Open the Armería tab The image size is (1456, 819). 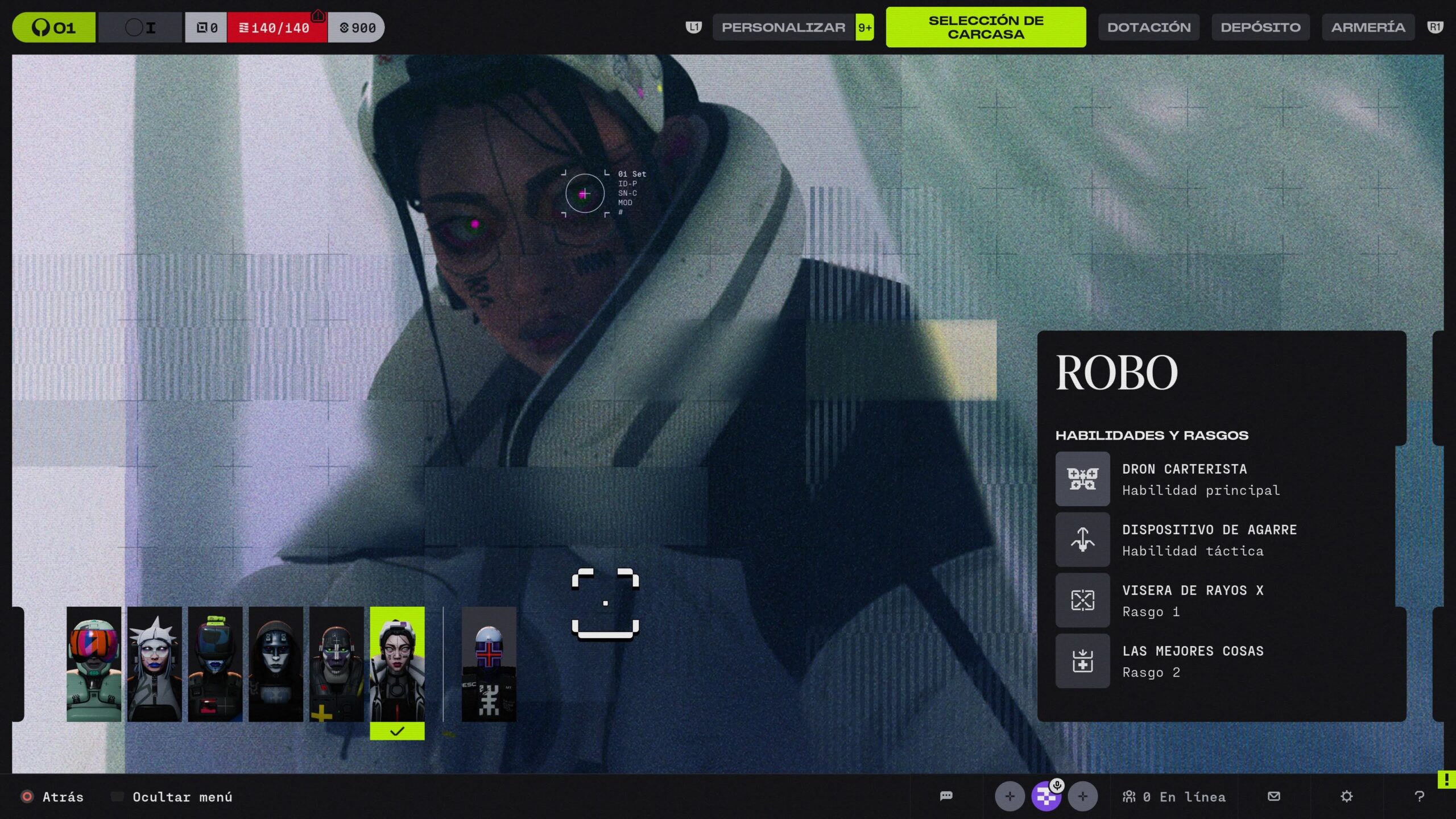pyautogui.click(x=1367, y=27)
